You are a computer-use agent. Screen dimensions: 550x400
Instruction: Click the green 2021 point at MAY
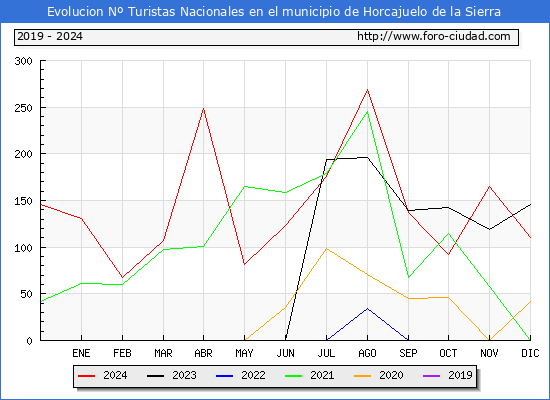click(x=244, y=186)
